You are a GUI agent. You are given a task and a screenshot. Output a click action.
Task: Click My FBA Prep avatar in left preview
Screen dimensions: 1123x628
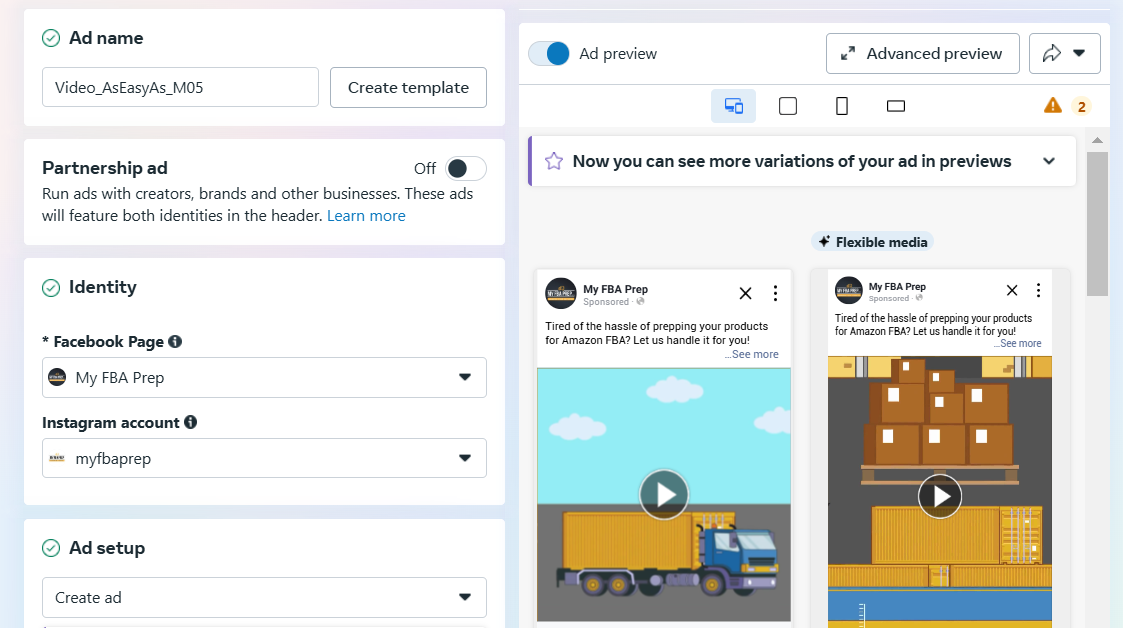[561, 293]
